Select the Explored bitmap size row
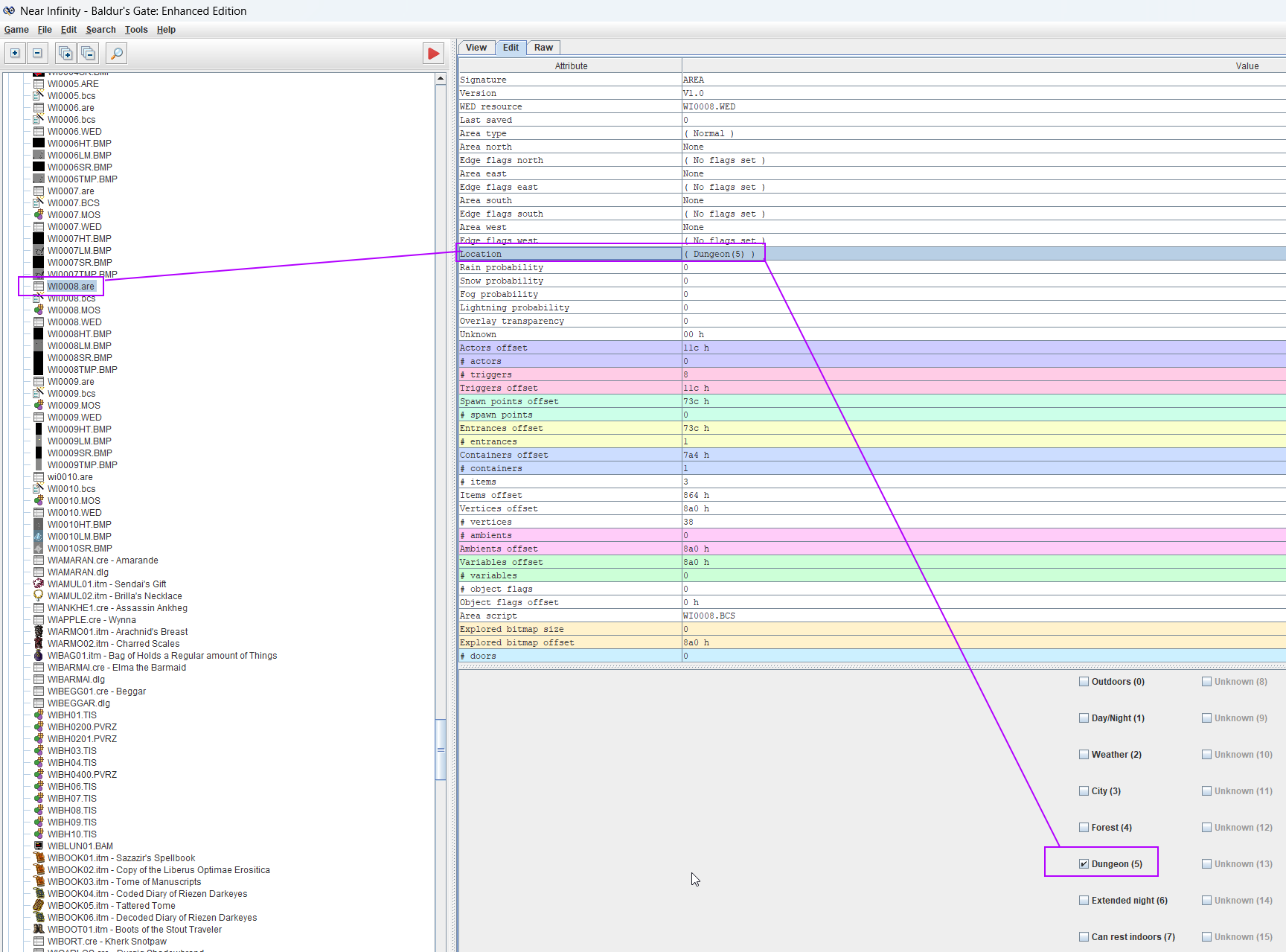Viewport: 1286px width, 952px height. tap(872, 629)
